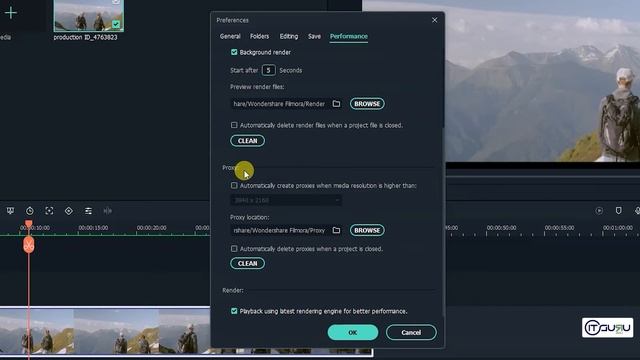The width and height of the screenshot is (640, 360).
Task: Click BROWSE for preview render files
Action: coord(367,104)
